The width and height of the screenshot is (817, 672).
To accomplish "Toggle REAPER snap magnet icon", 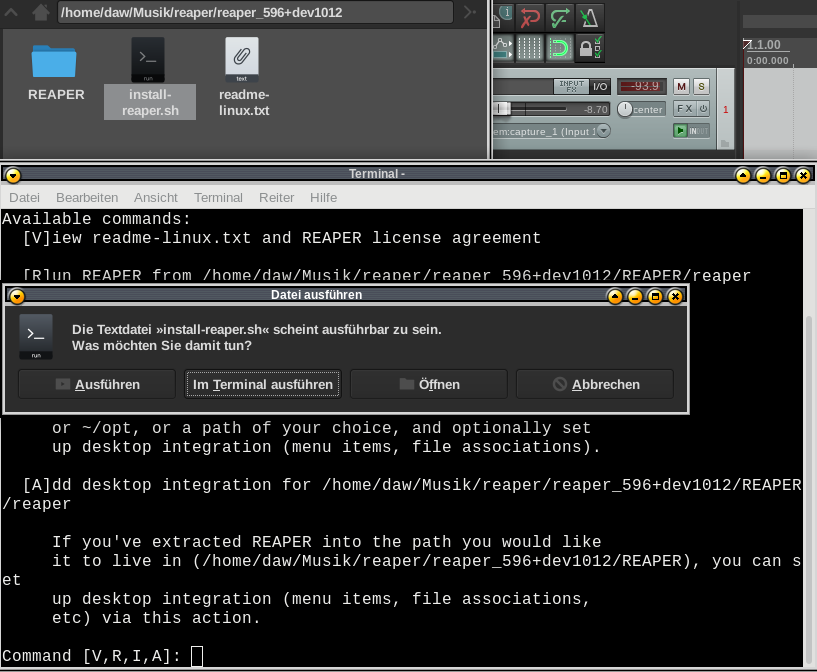I will 560,48.
